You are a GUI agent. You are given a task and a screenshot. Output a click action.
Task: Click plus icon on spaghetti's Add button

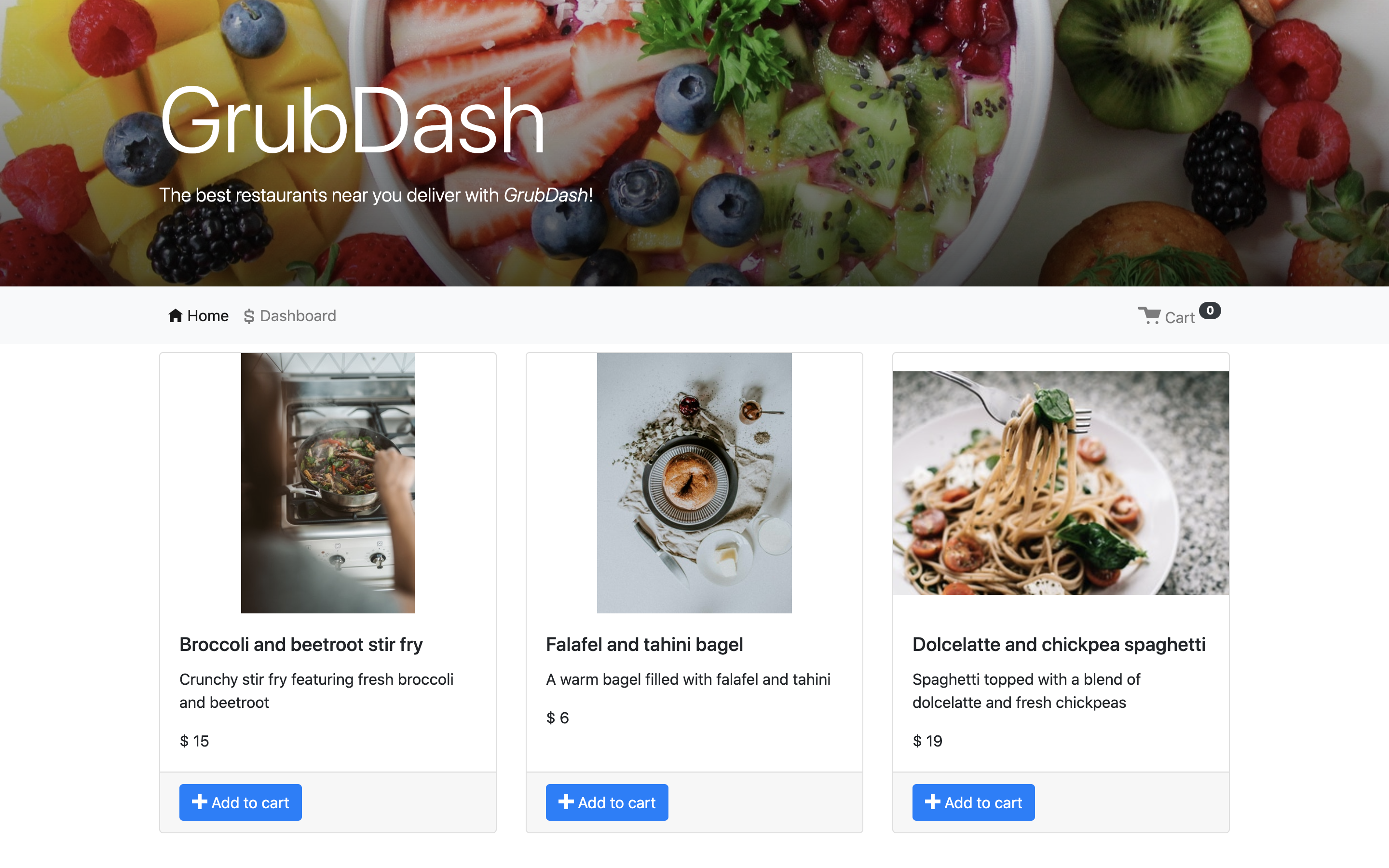(x=933, y=801)
